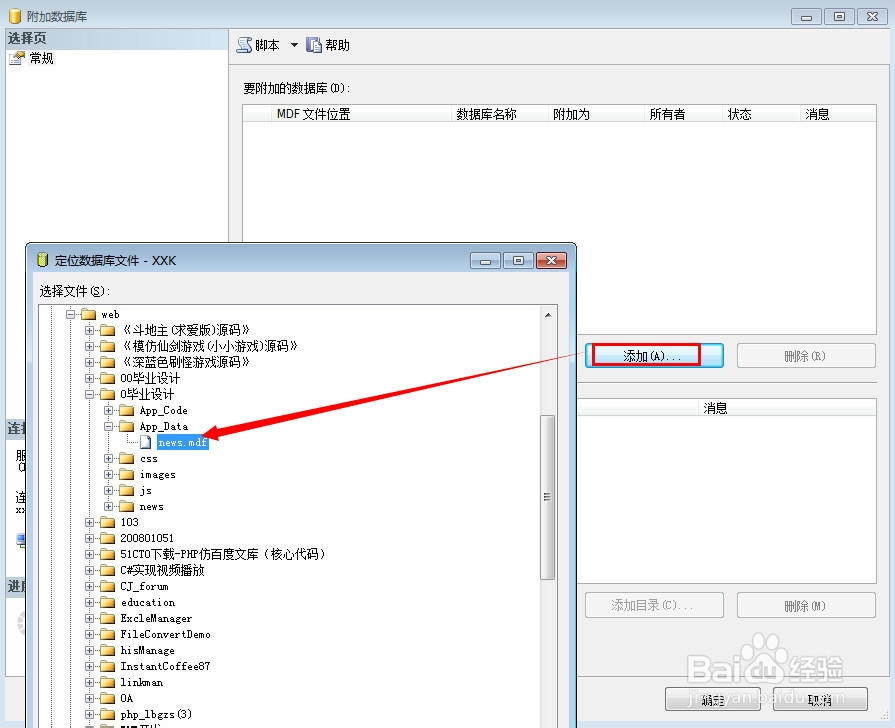Screen dimensions: 895x728
Task: Click the App_Code folder icon
Action: click(127, 411)
